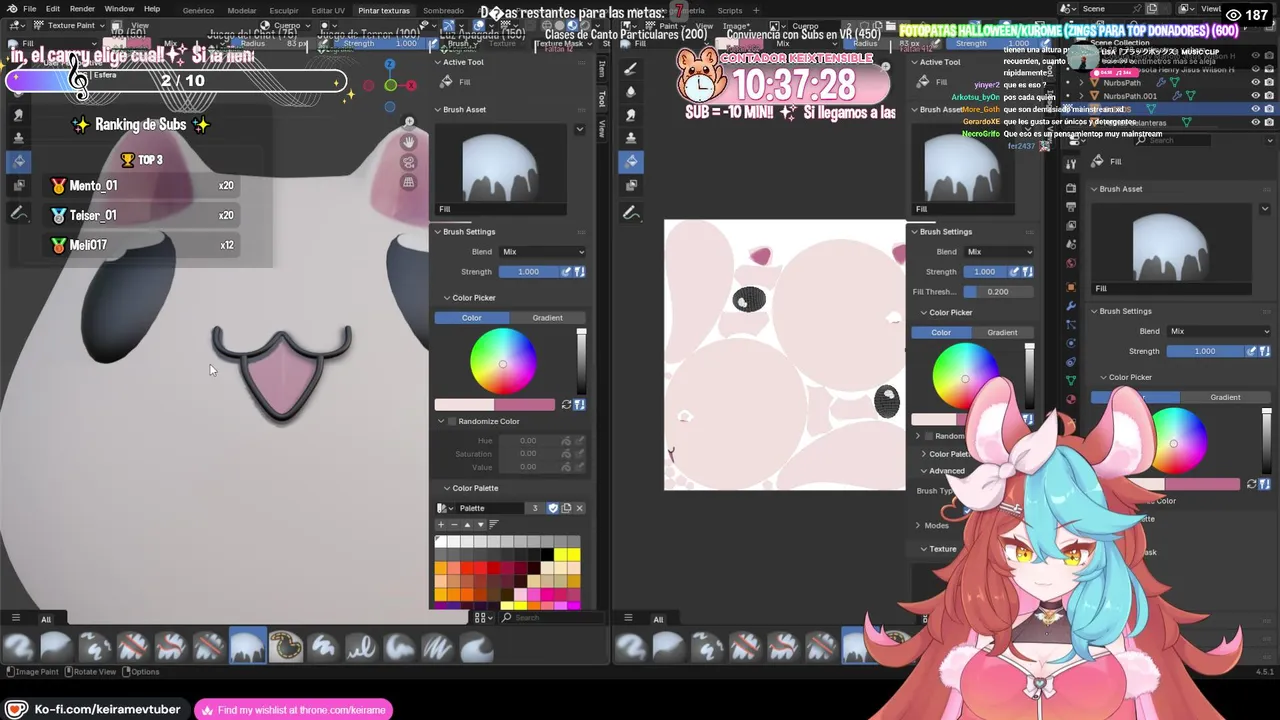Enable the Randomize Color checkbox
This screenshot has width=1280, height=720.
451,421
